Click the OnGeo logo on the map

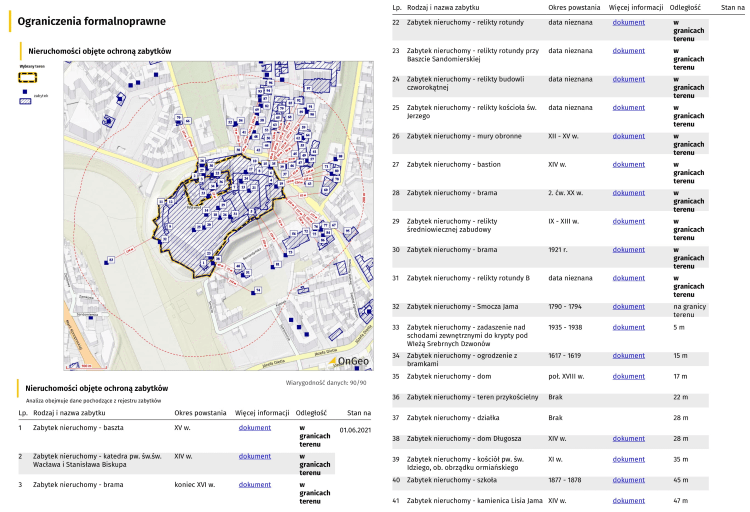pyautogui.click(x=349, y=361)
